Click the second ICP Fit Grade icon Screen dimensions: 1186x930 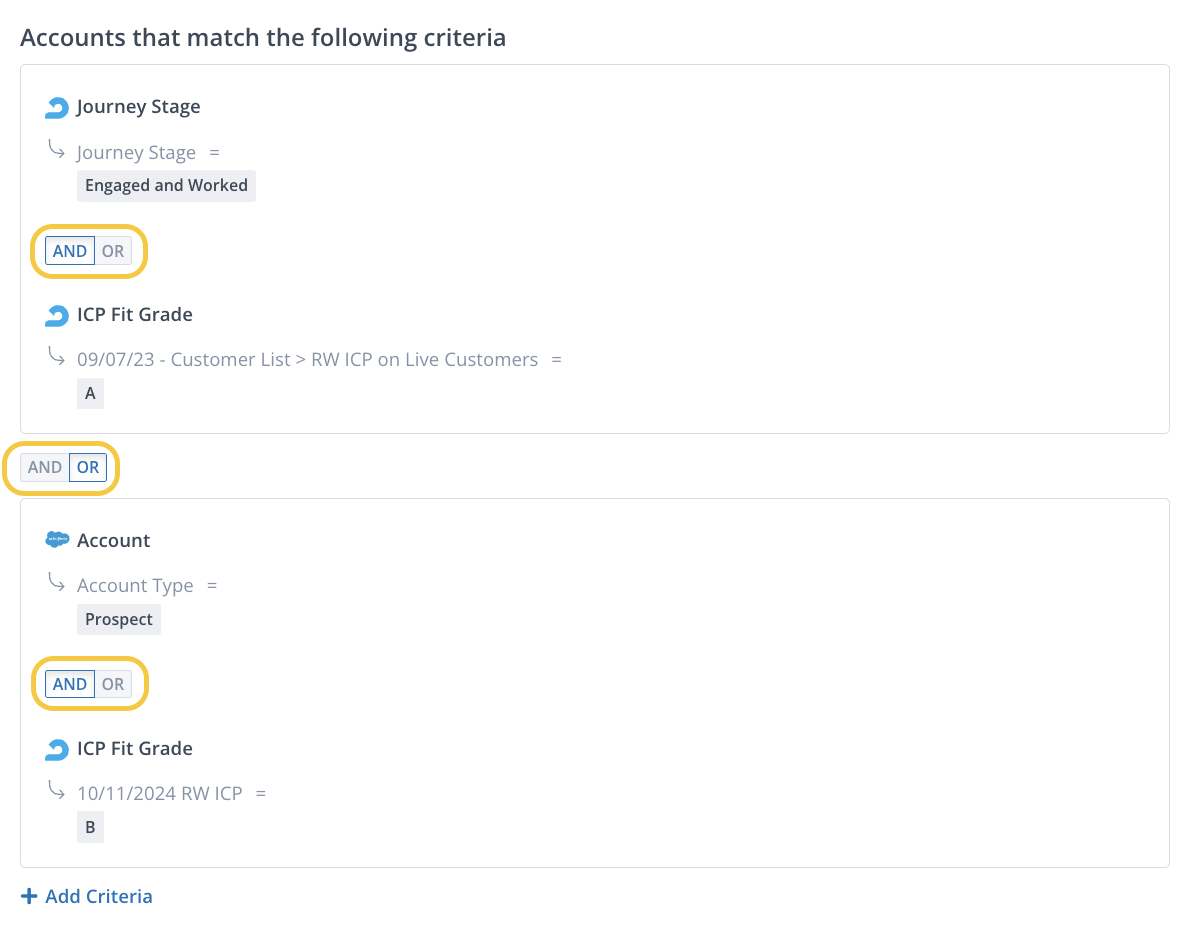57,749
